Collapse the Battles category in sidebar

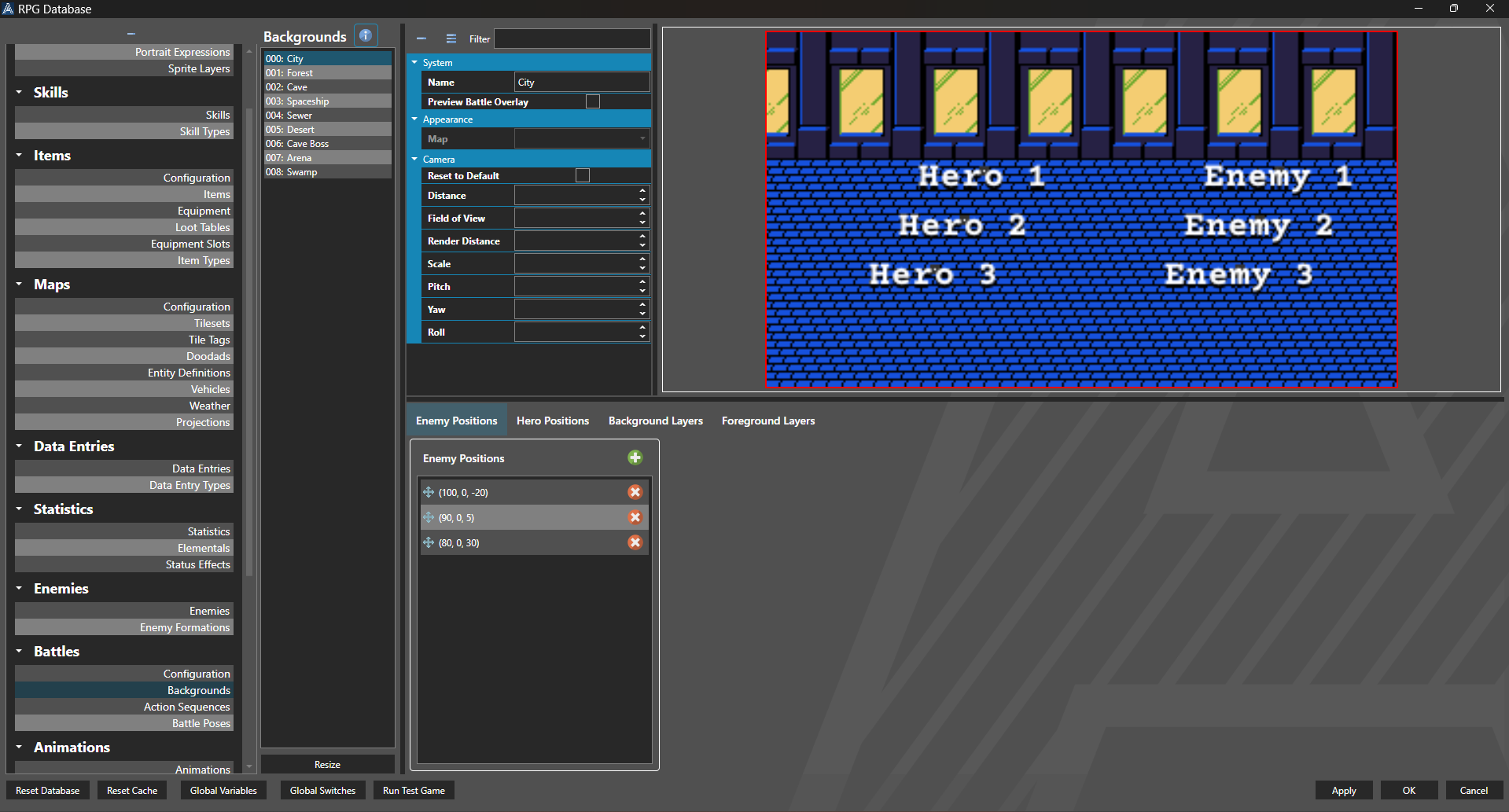20,651
